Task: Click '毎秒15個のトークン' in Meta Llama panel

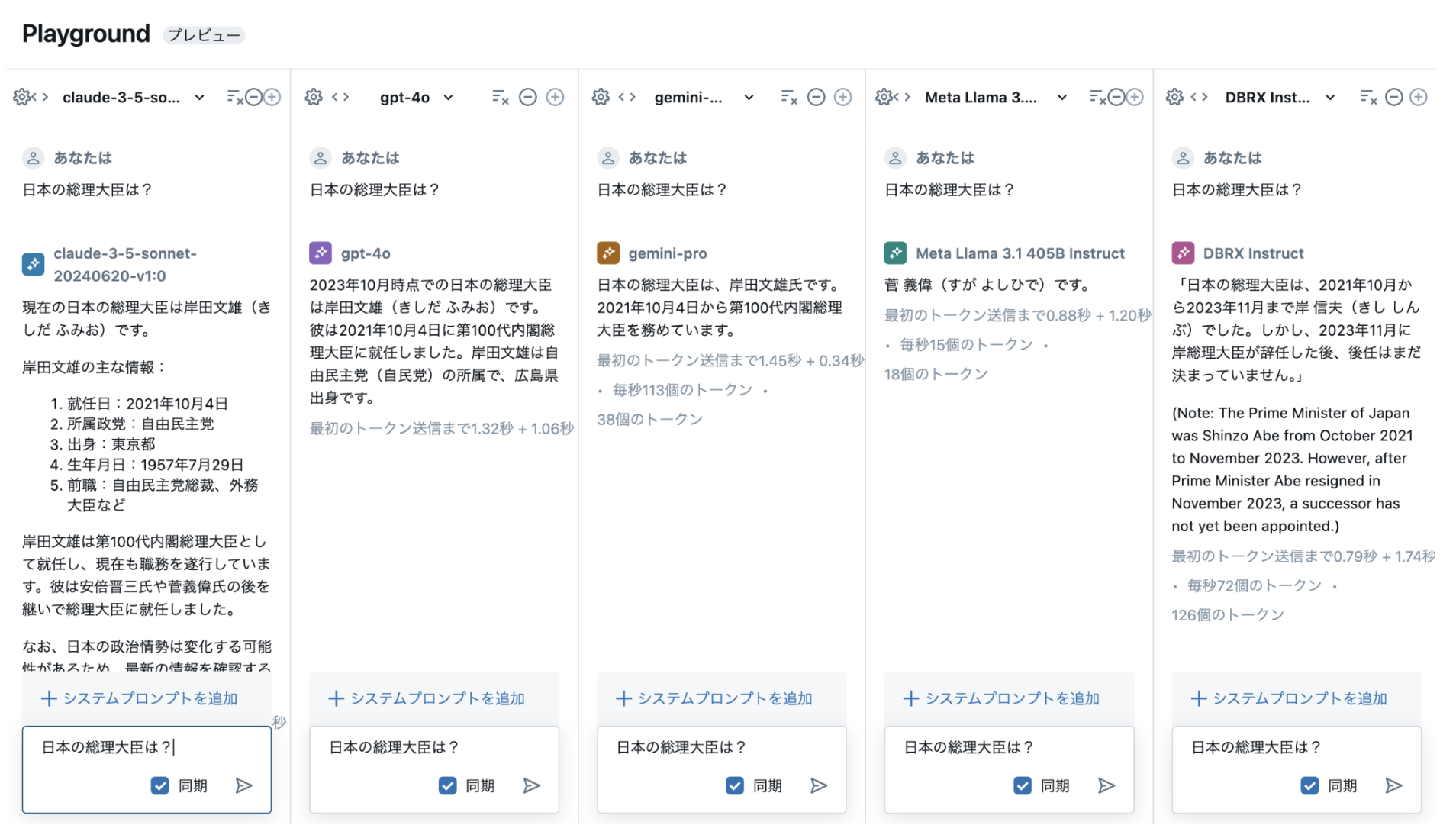Action: pos(966,345)
